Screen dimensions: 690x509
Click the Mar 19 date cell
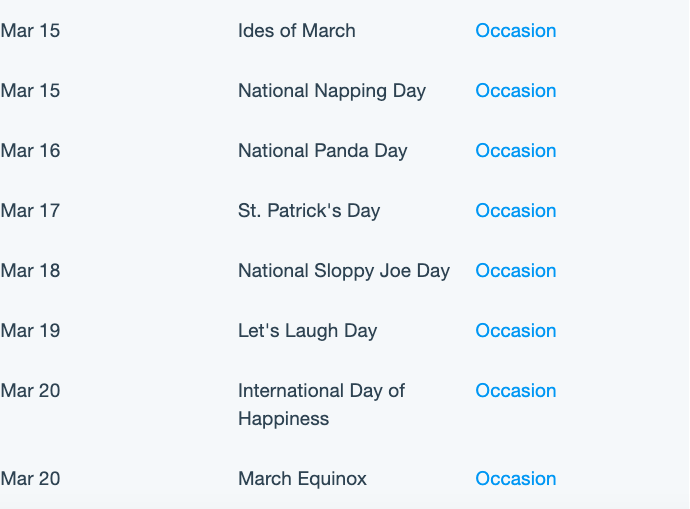coord(30,330)
